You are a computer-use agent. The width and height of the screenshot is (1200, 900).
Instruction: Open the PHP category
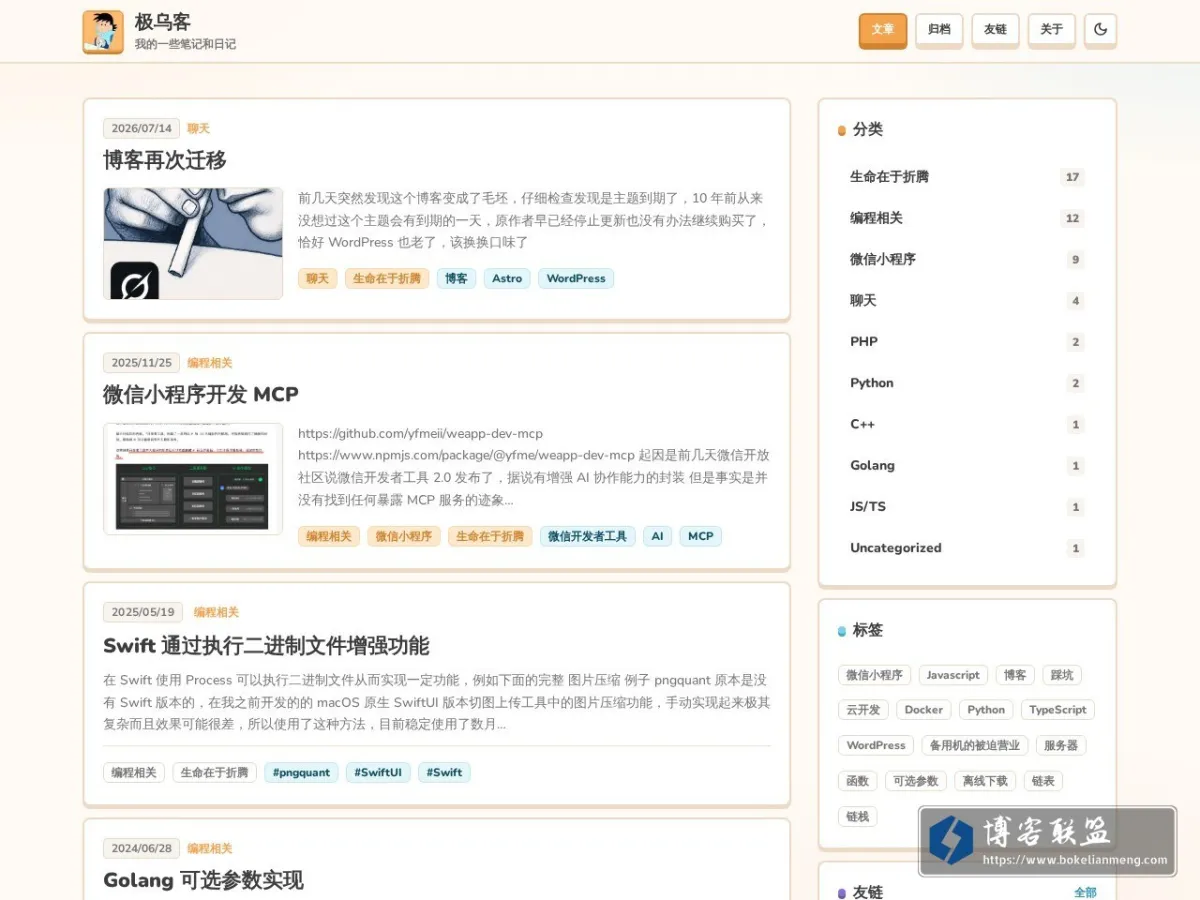966,342
